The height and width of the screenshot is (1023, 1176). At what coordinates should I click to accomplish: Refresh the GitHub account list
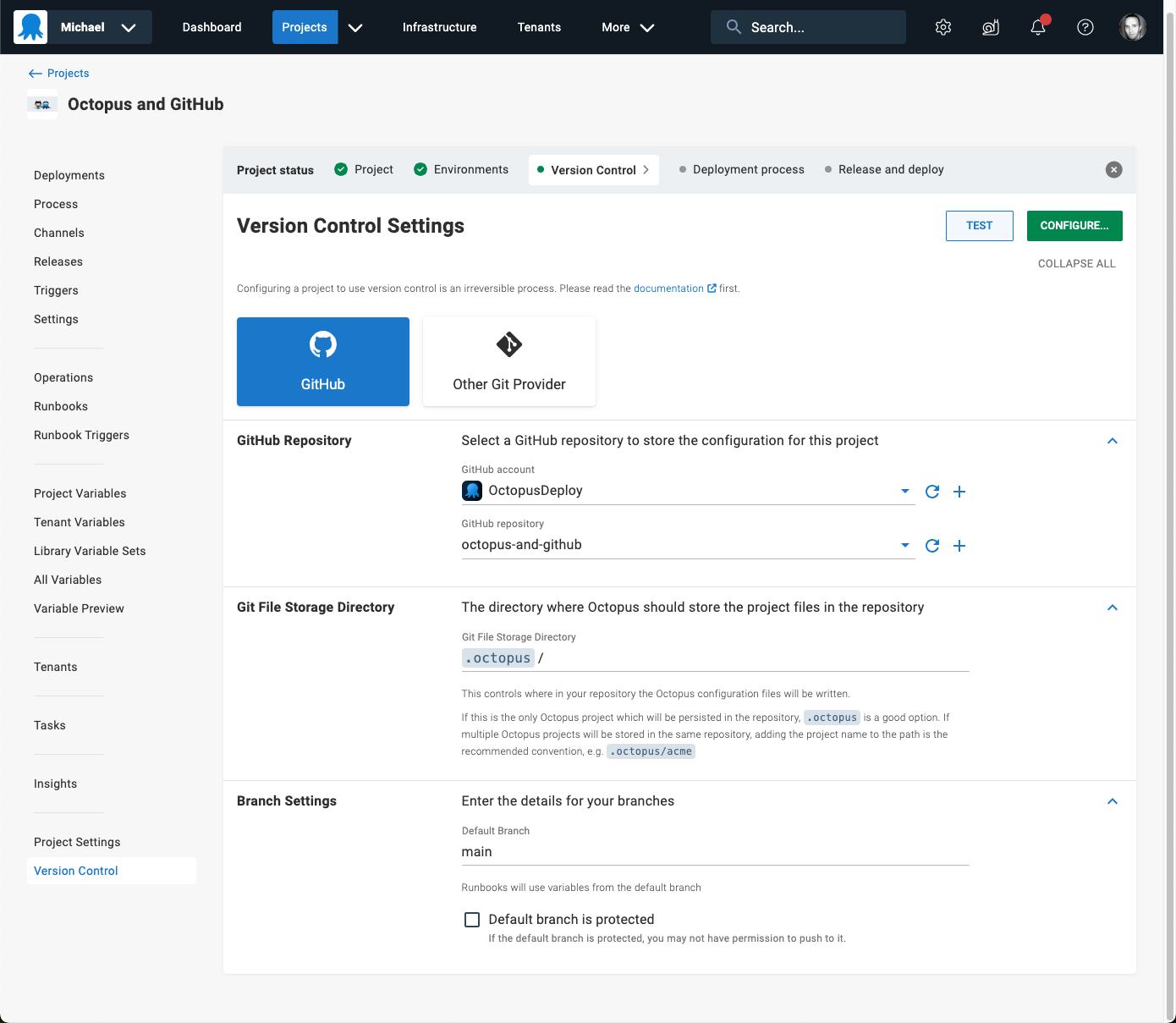pyautogui.click(x=932, y=491)
